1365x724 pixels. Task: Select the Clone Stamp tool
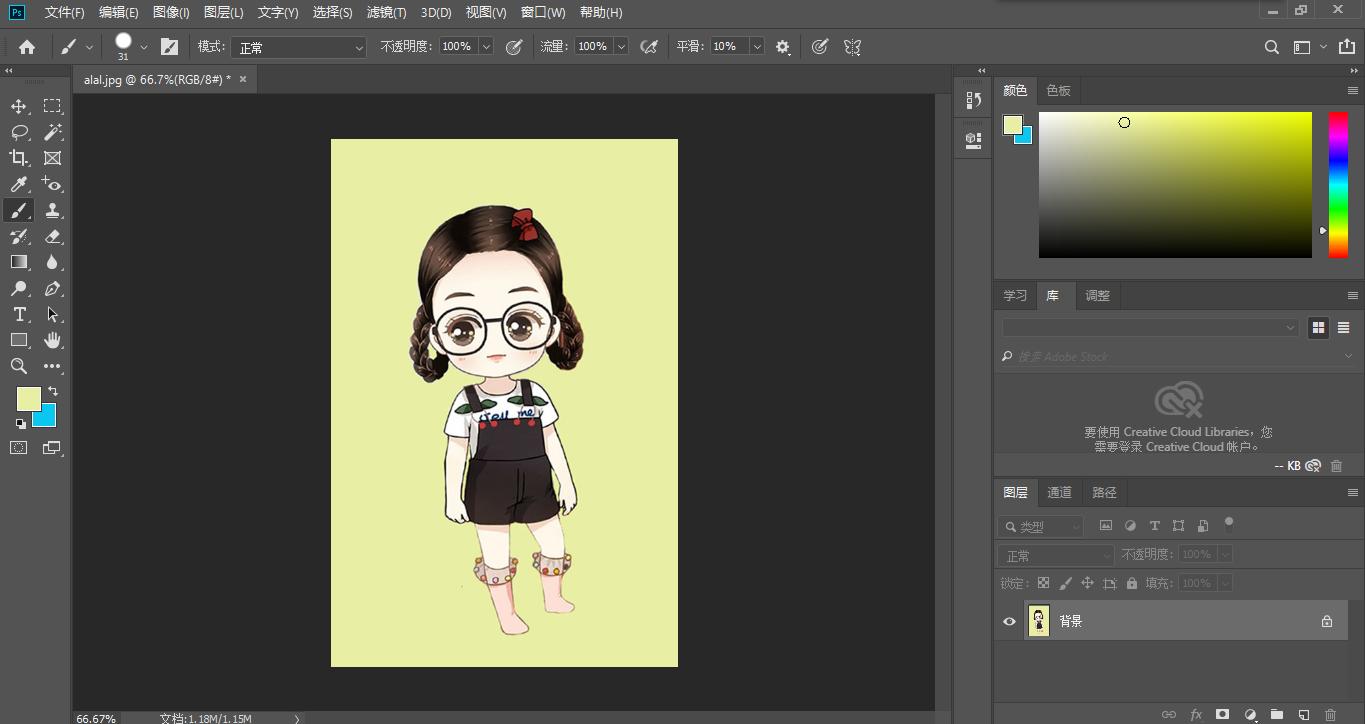click(x=52, y=210)
